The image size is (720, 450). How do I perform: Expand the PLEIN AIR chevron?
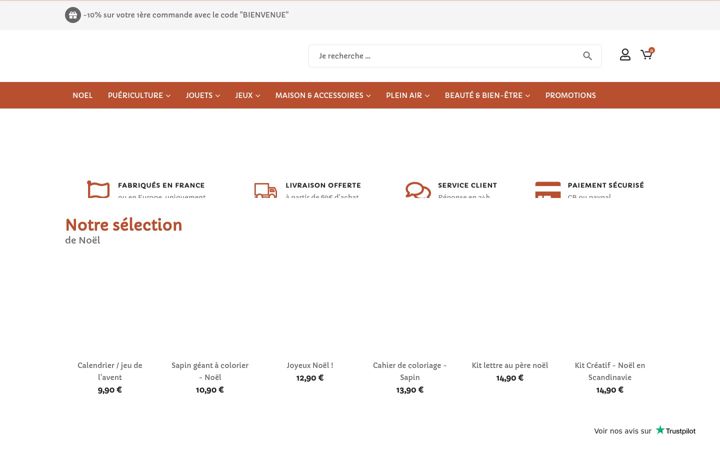pyautogui.click(x=427, y=96)
